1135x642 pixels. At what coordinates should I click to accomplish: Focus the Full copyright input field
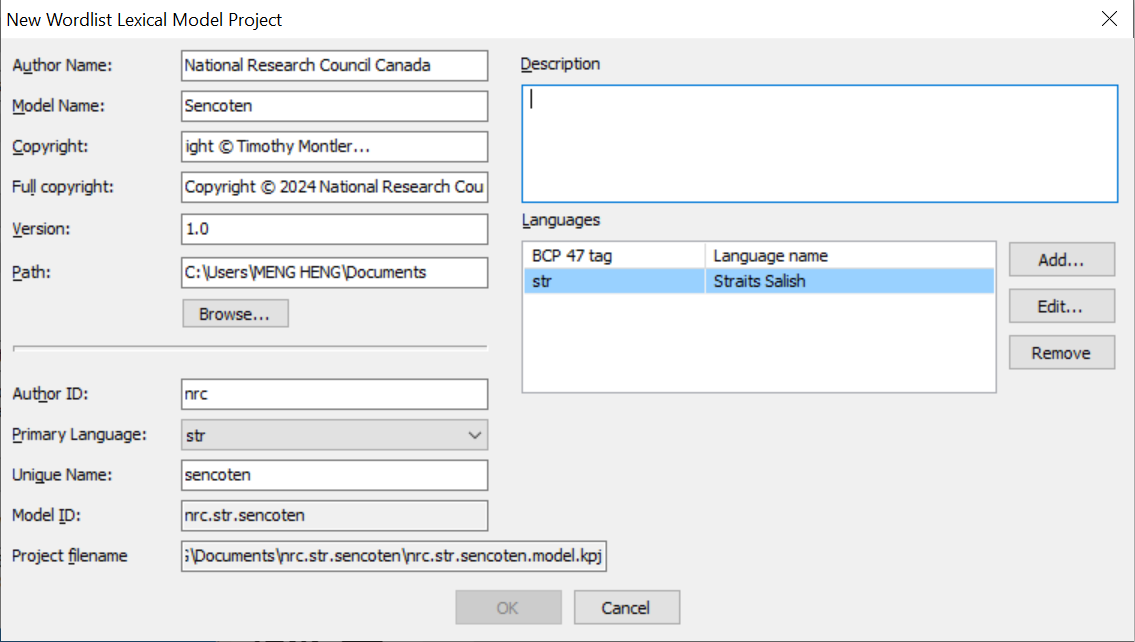click(x=334, y=187)
